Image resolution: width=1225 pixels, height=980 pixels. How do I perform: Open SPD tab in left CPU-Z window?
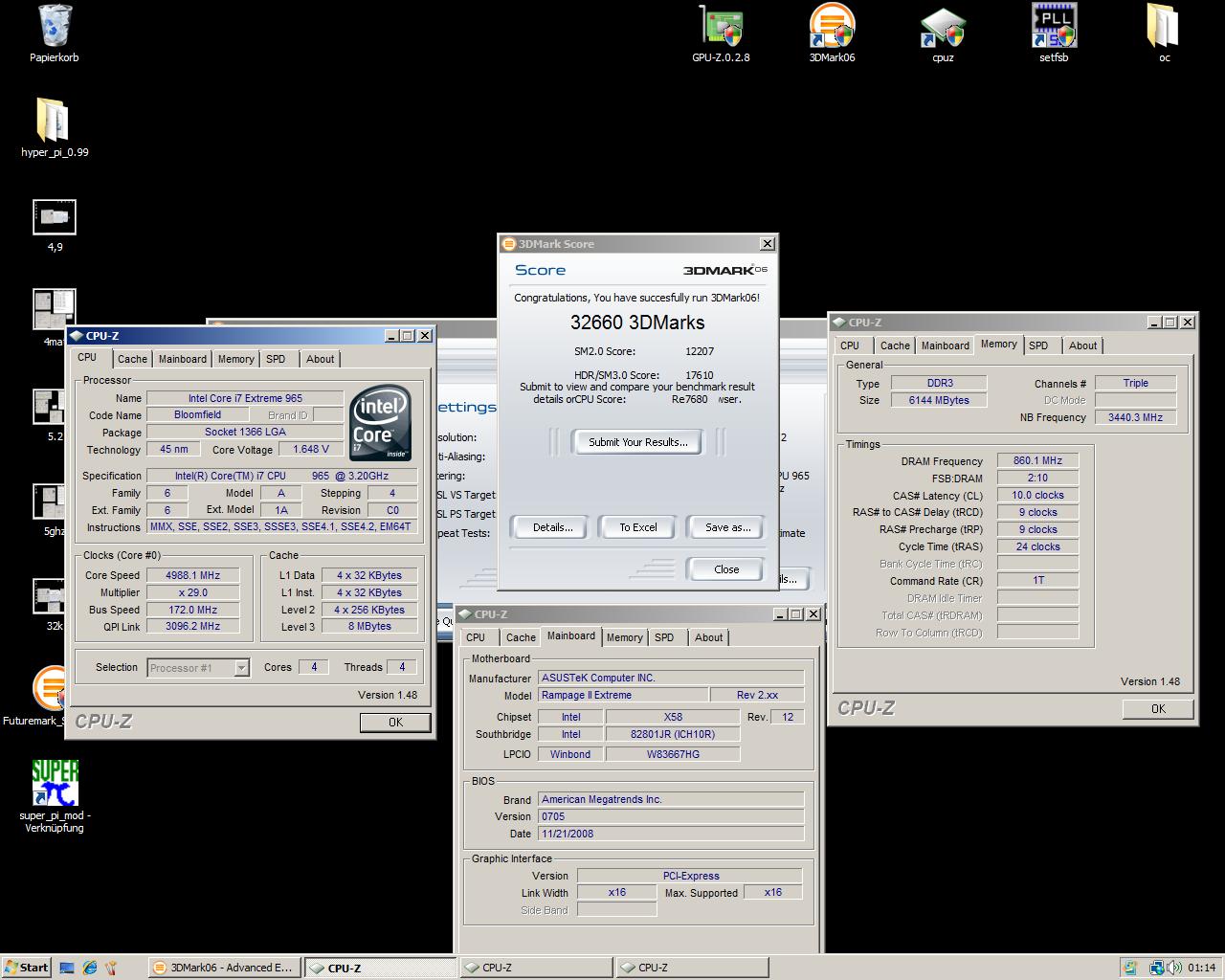[x=276, y=359]
